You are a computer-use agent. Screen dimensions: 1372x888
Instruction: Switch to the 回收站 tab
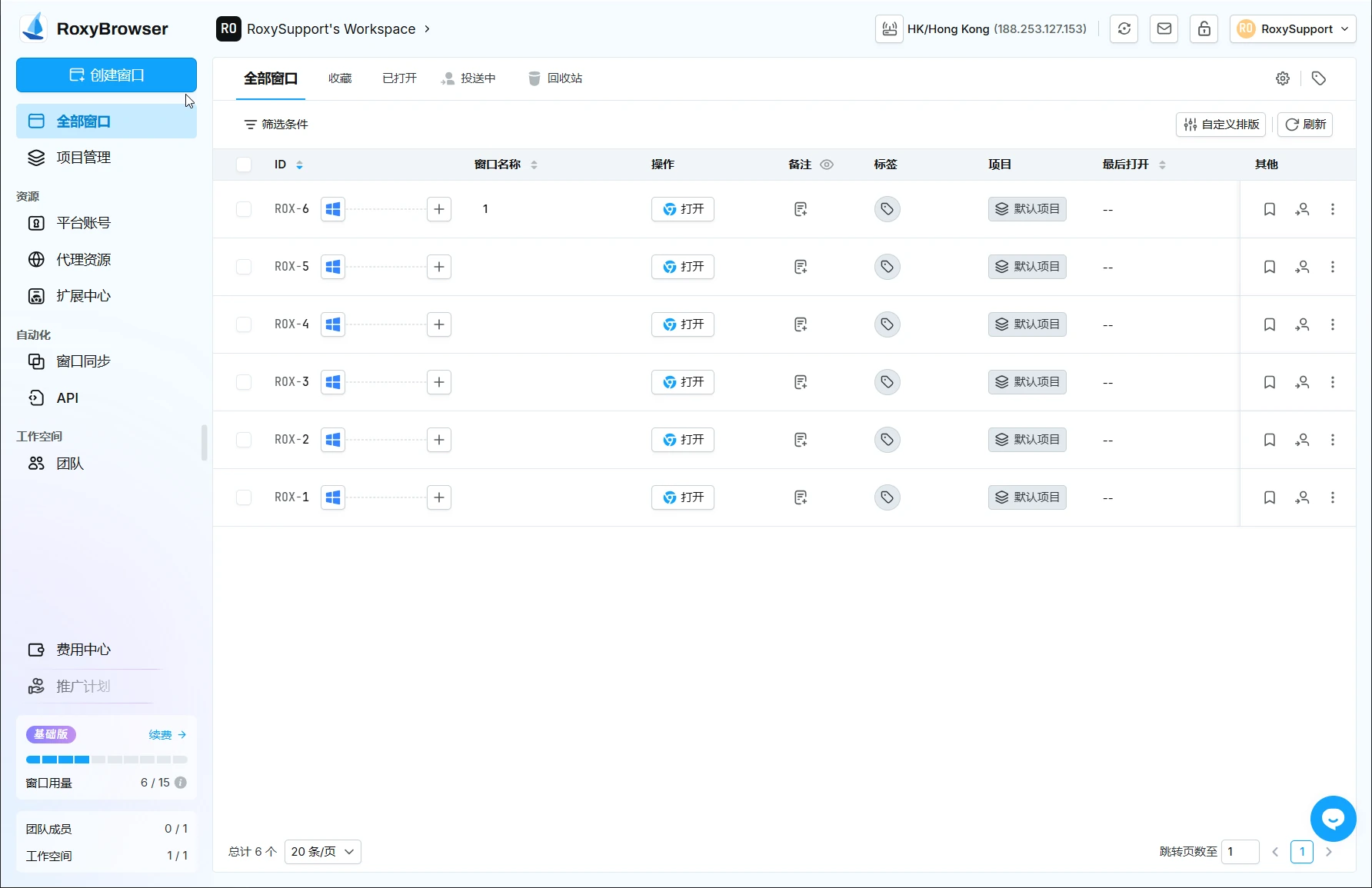(x=555, y=78)
